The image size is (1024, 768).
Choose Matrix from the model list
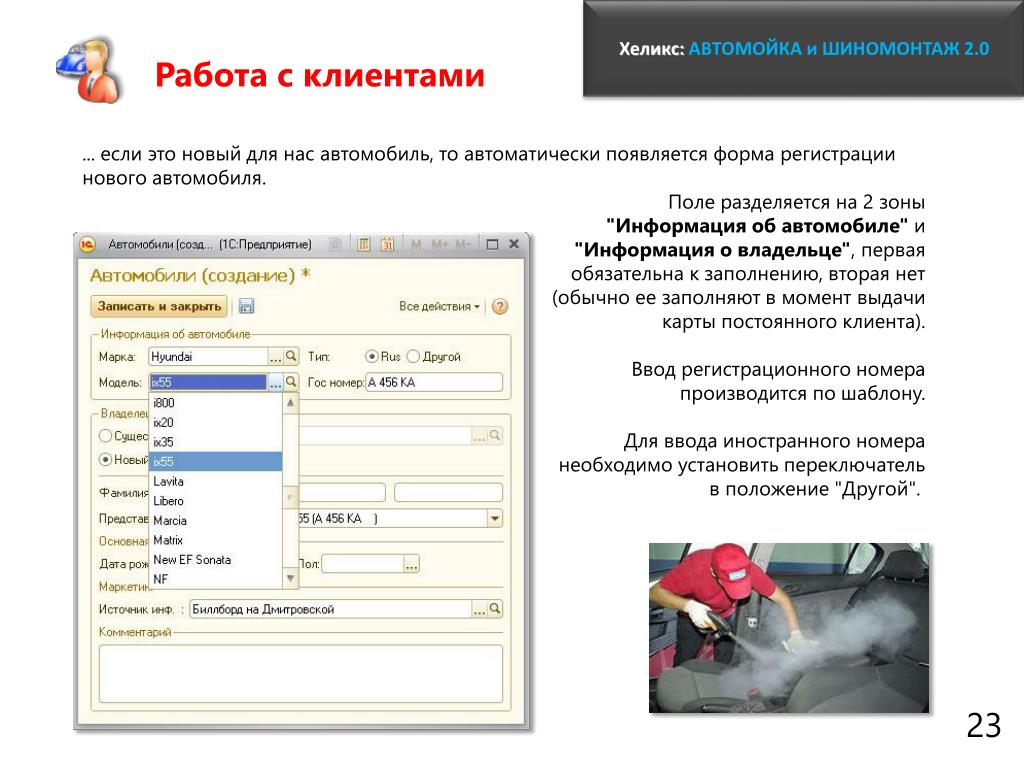coord(216,540)
